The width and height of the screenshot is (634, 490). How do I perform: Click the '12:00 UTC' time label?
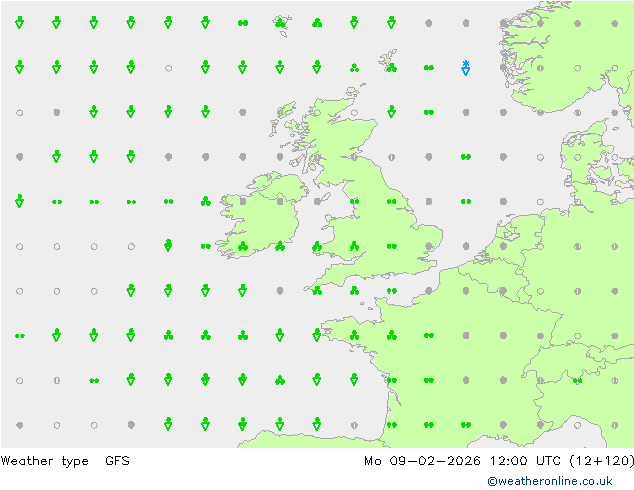(525, 460)
